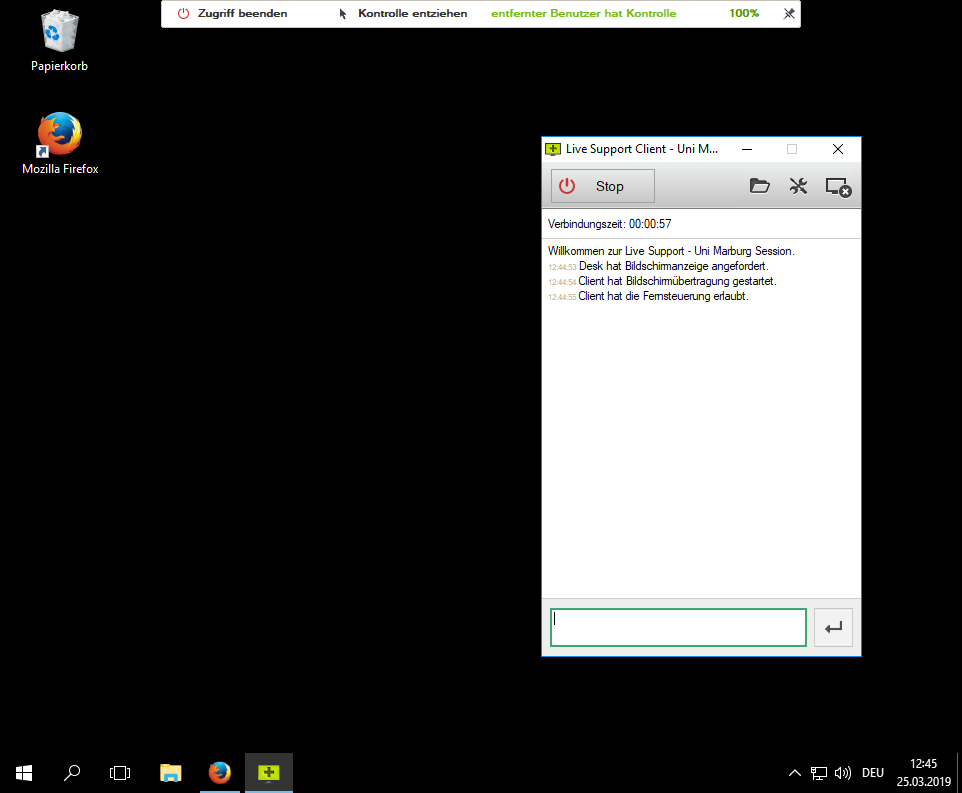Open the tools settings icon
The image size is (962, 793).
point(798,186)
